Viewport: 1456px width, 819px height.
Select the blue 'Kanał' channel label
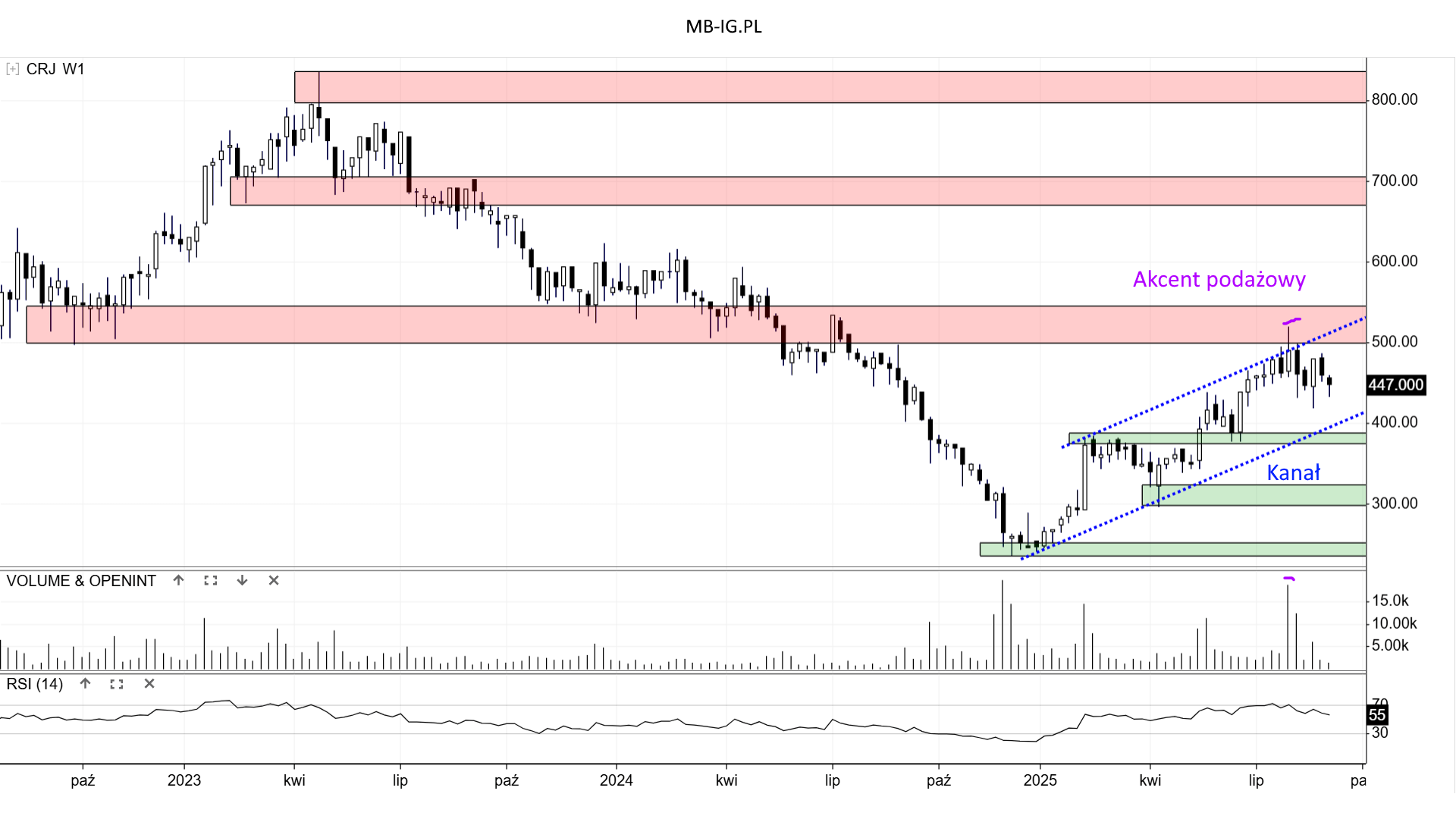click(x=1293, y=473)
